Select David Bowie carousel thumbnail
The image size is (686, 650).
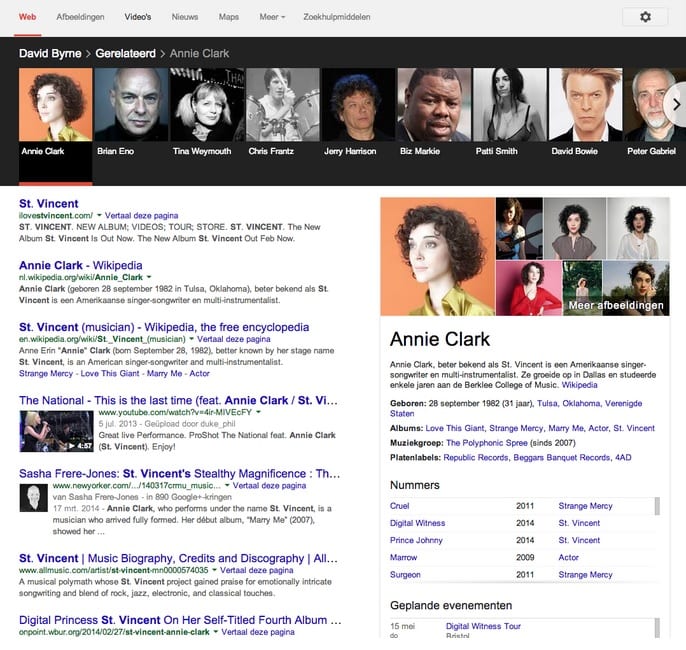[x=585, y=105]
